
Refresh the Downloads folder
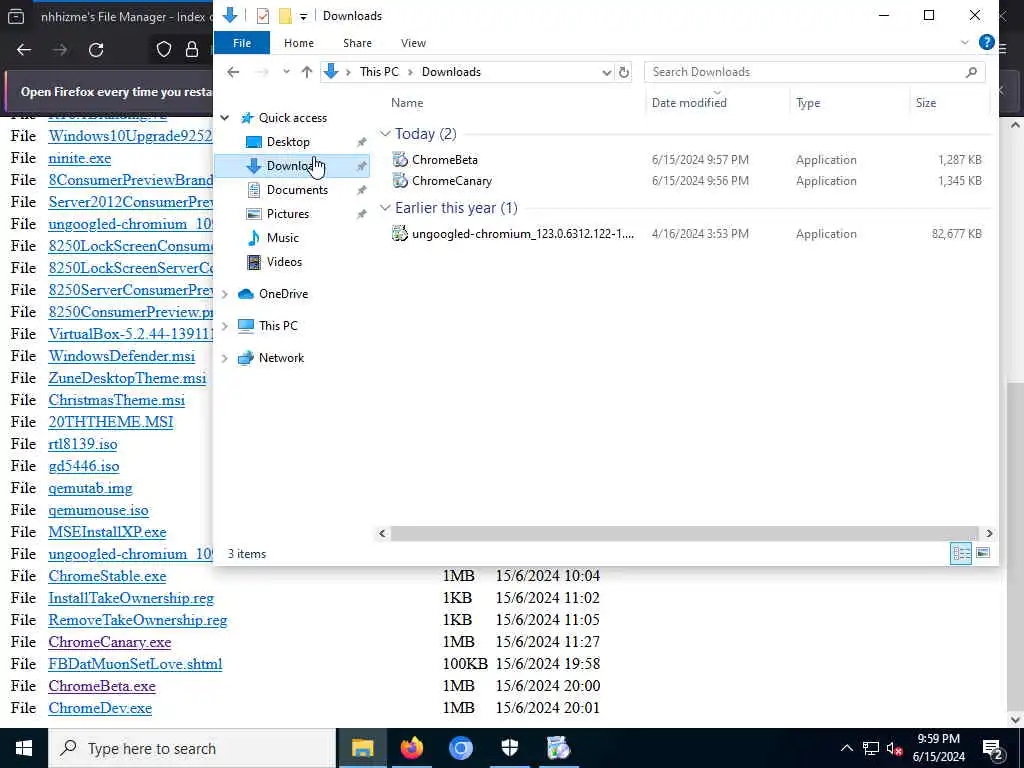click(x=624, y=72)
